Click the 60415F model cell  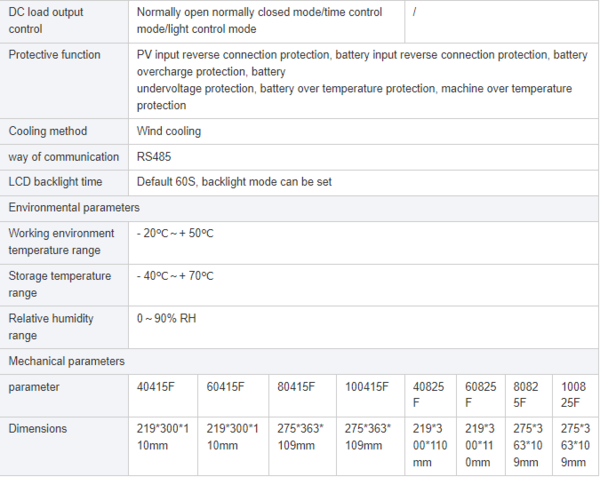226,386
